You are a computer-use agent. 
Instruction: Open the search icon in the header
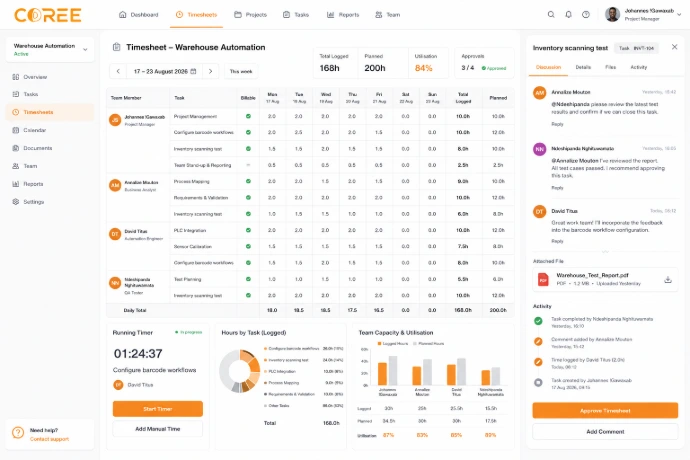click(x=551, y=15)
